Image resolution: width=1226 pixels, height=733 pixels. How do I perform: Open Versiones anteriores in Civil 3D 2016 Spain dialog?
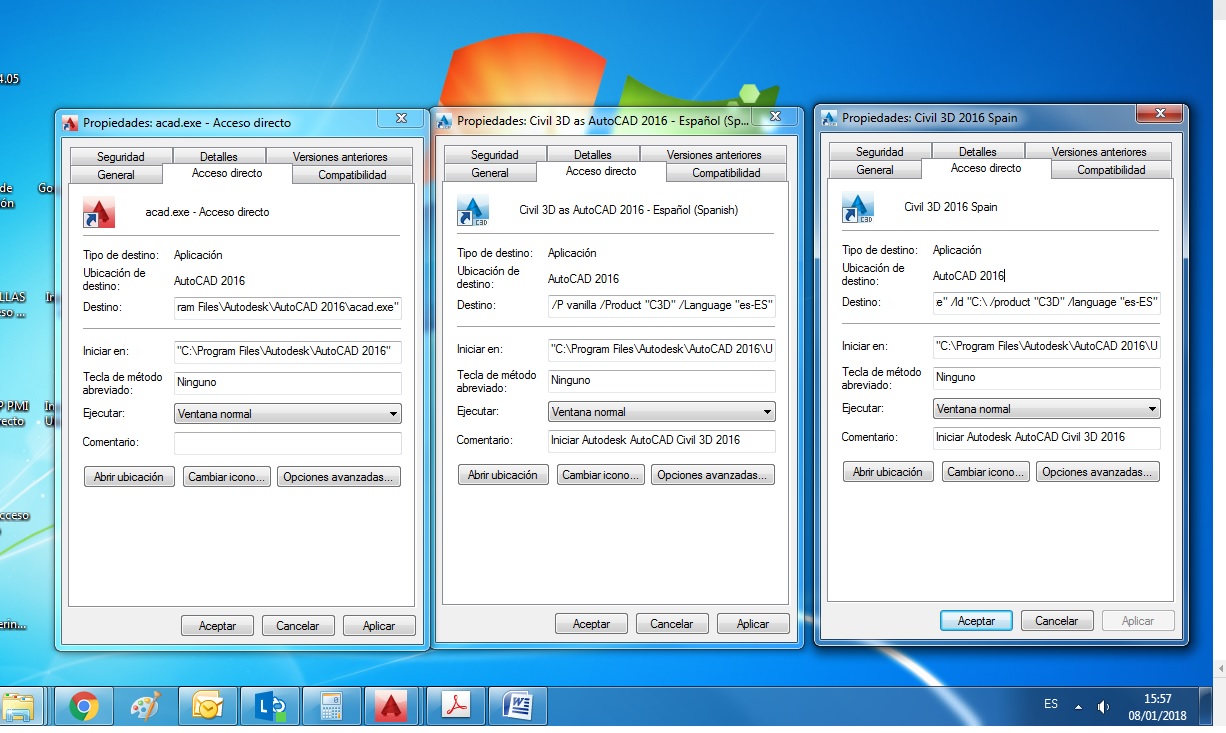1099,152
